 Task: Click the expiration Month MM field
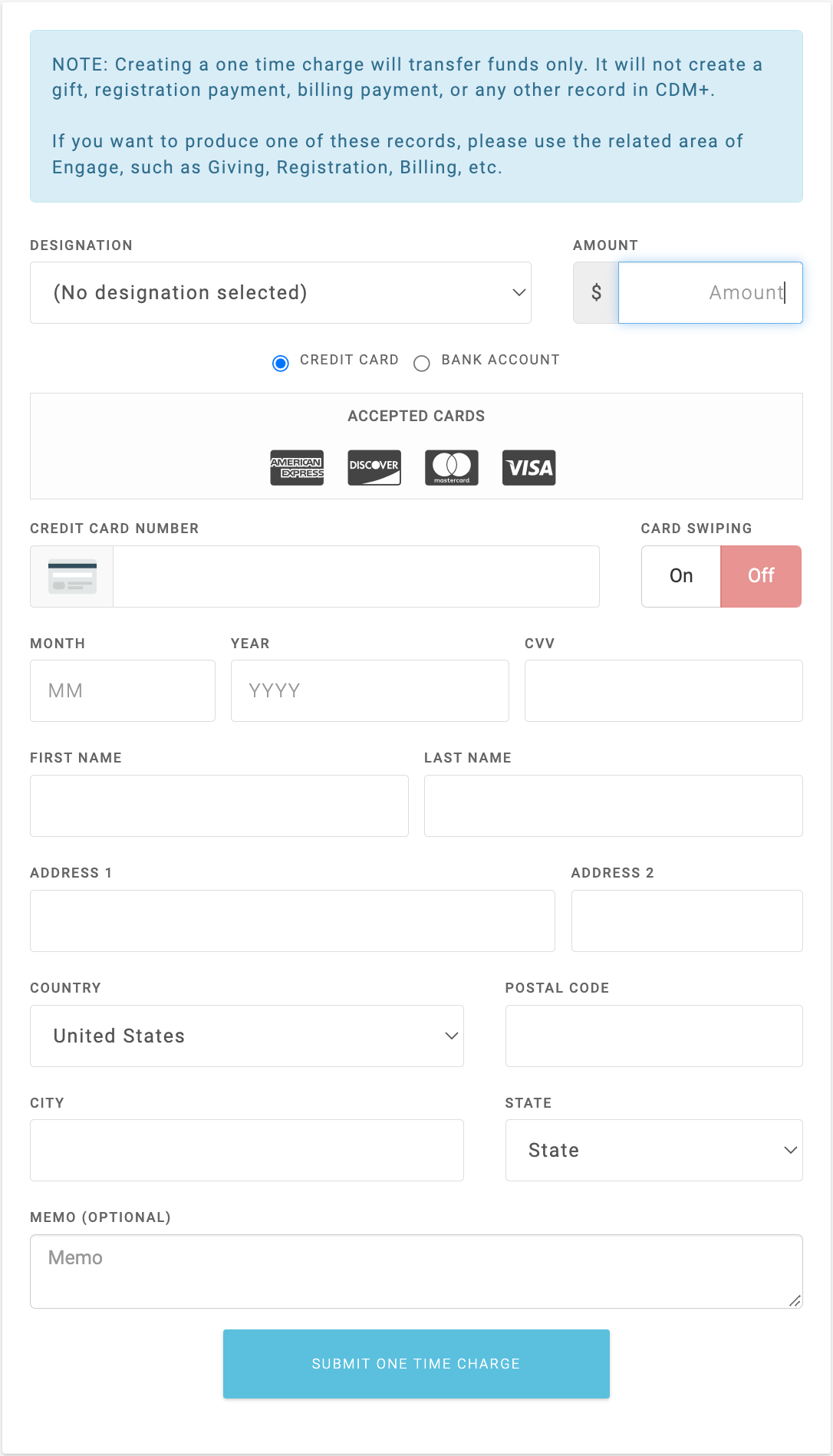(x=123, y=691)
